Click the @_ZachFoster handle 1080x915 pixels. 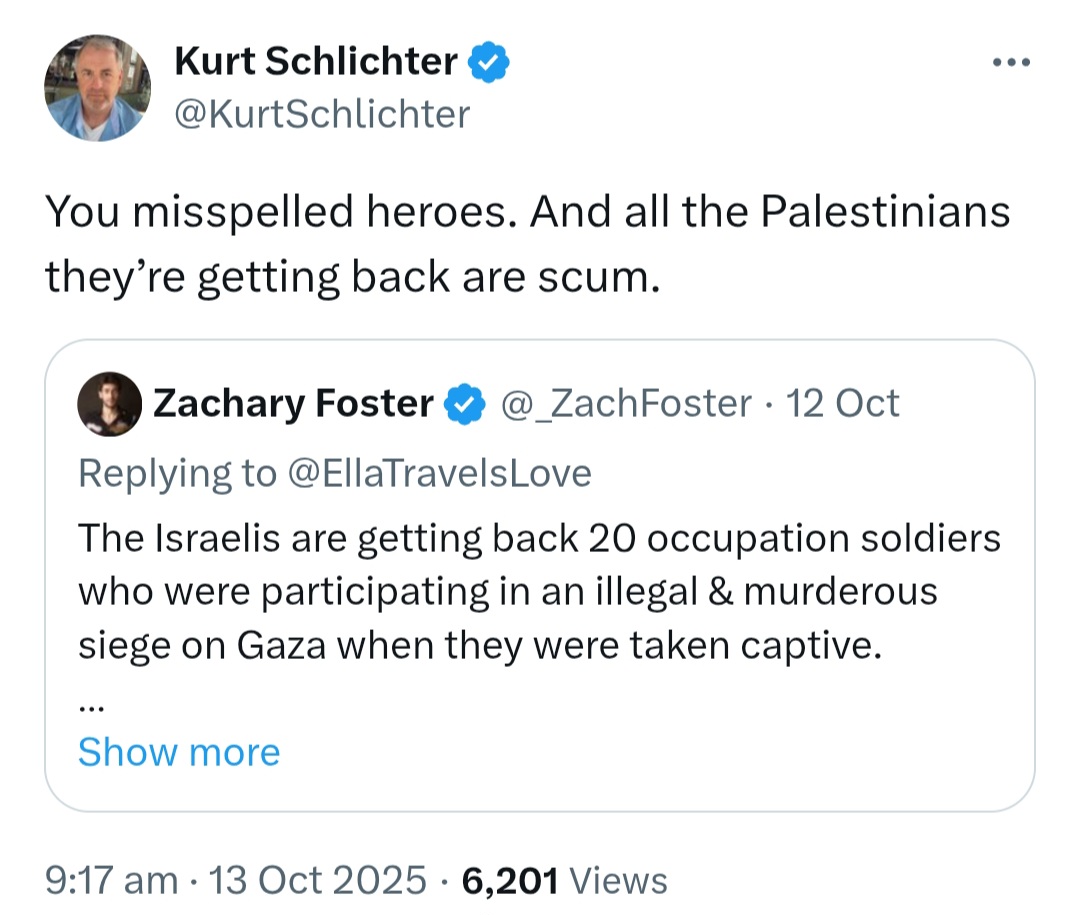[625, 404]
